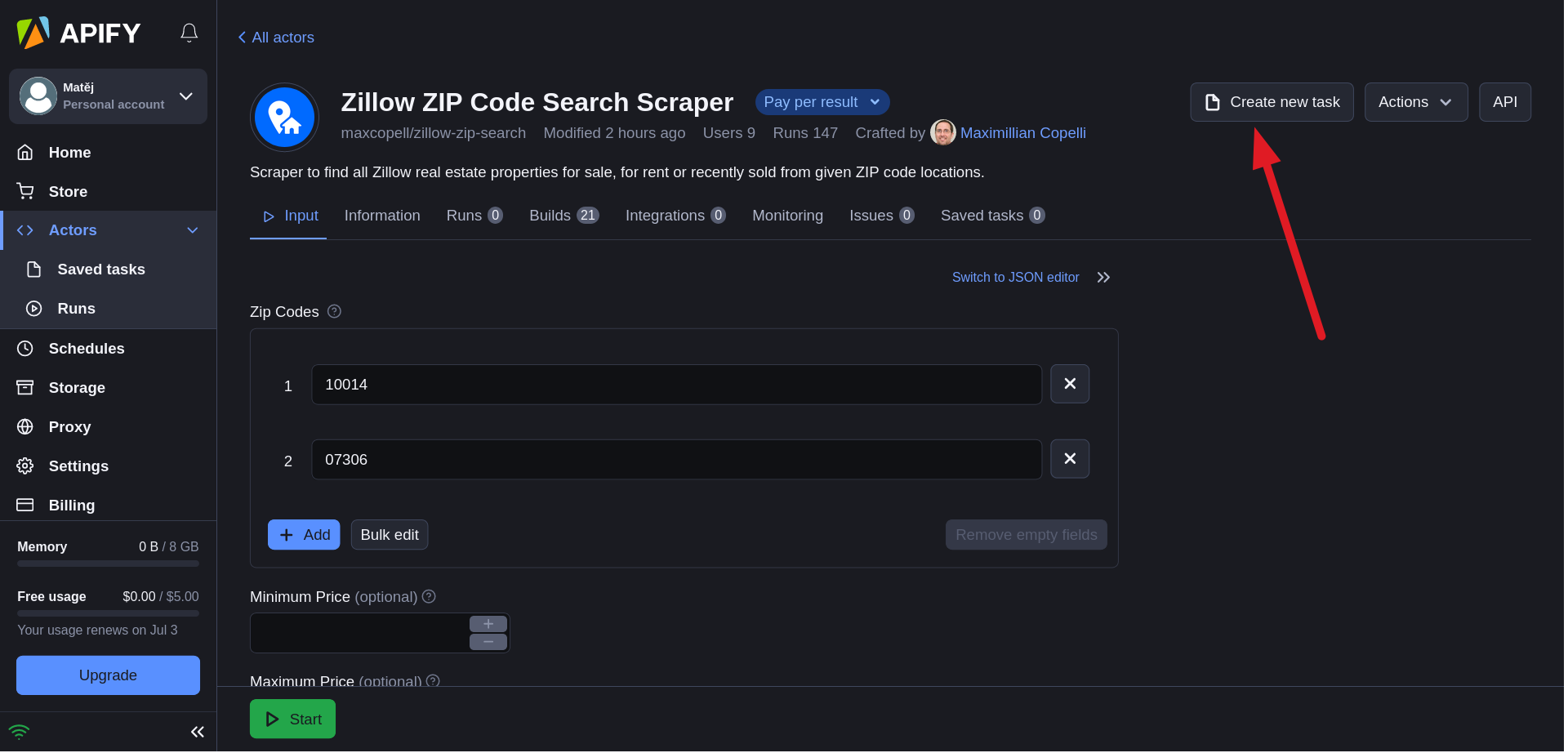
Task: Remove zip code 07306 with X
Action: pyautogui.click(x=1070, y=460)
